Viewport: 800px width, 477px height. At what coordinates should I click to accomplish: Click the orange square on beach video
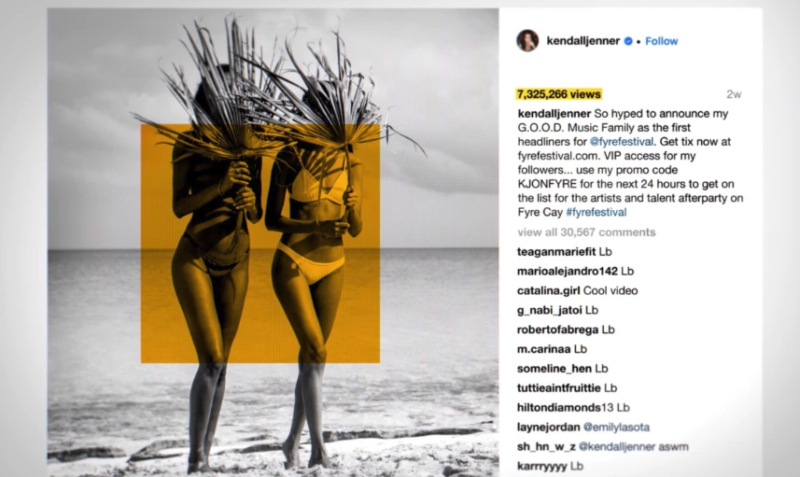[260, 244]
